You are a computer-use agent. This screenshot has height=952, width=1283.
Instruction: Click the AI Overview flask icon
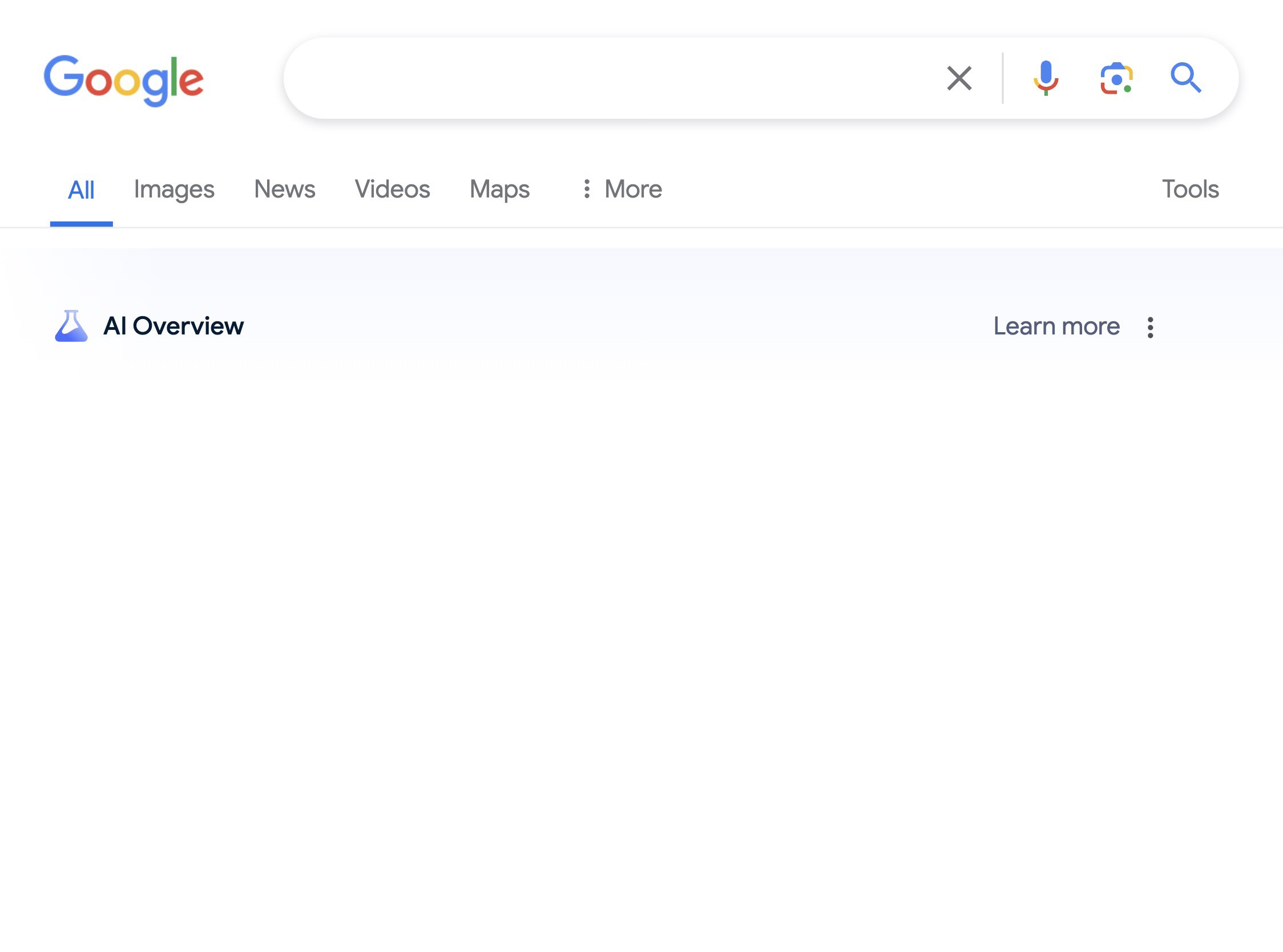click(x=71, y=326)
